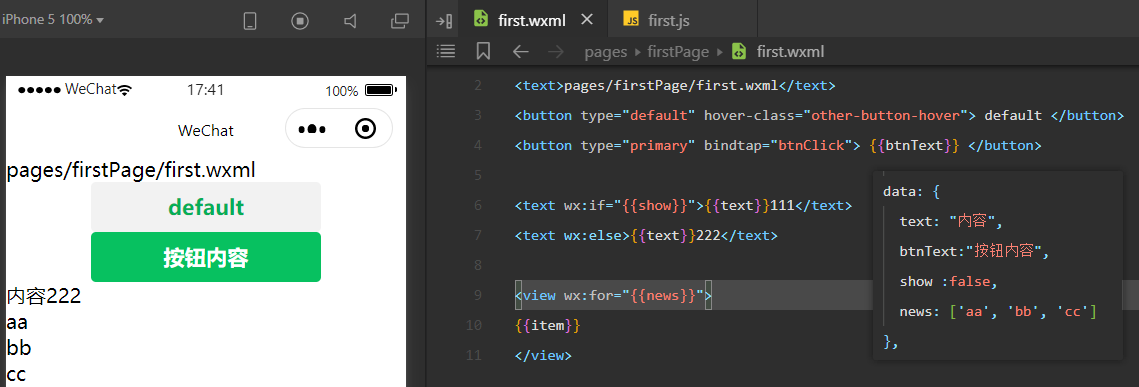The height and width of the screenshot is (387, 1139).
Task: Go back with the left arrow
Action: click(x=521, y=52)
